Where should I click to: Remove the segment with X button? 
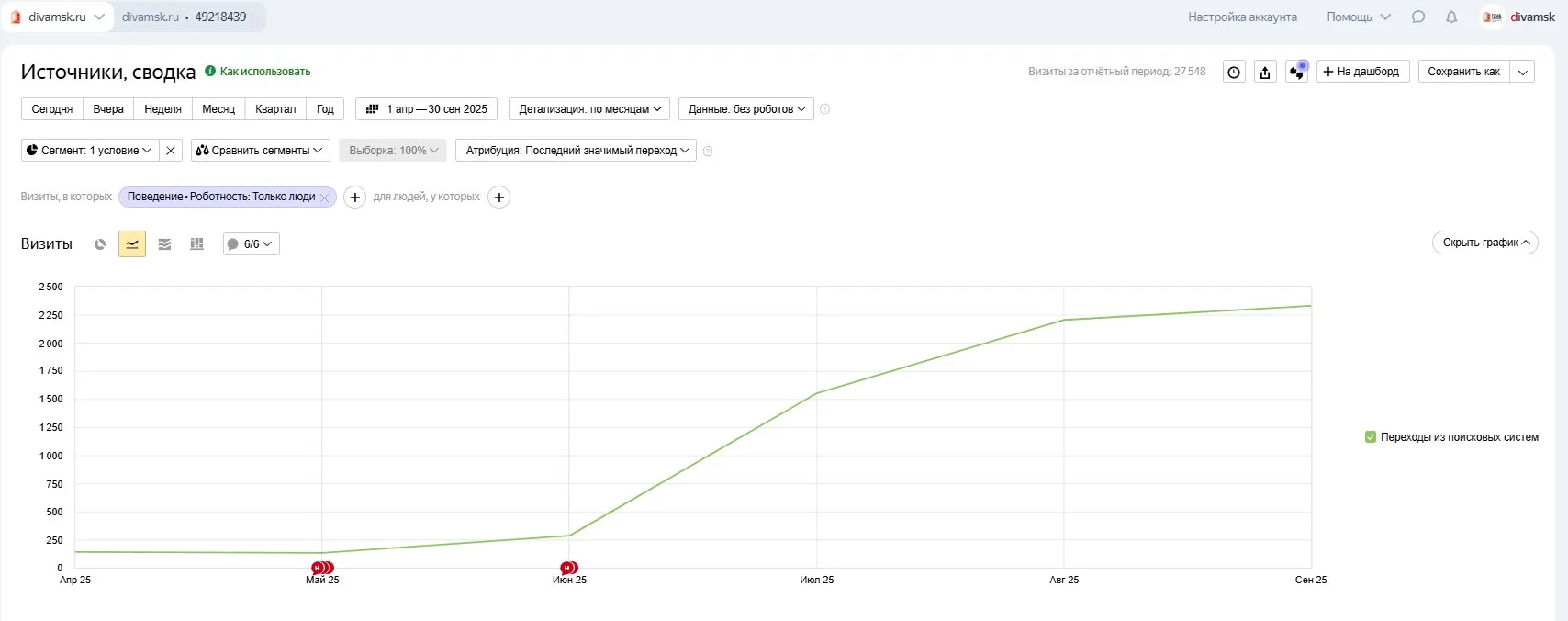pos(171,151)
